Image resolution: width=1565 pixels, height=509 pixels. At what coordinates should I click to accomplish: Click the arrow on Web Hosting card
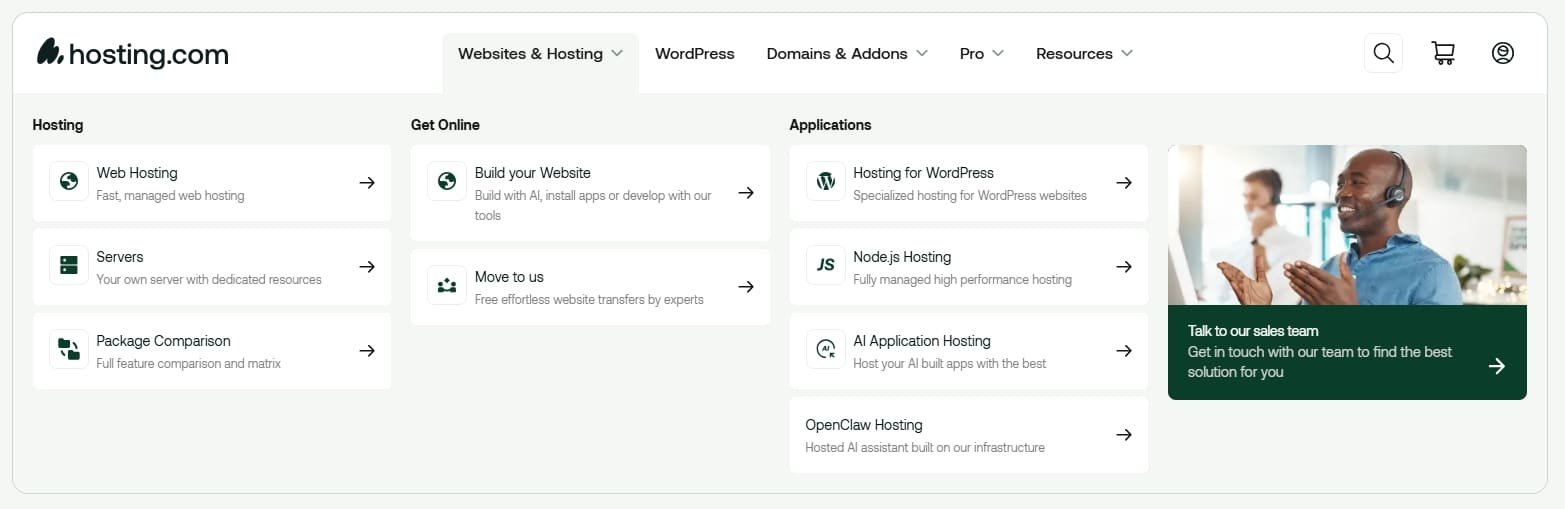tap(367, 183)
